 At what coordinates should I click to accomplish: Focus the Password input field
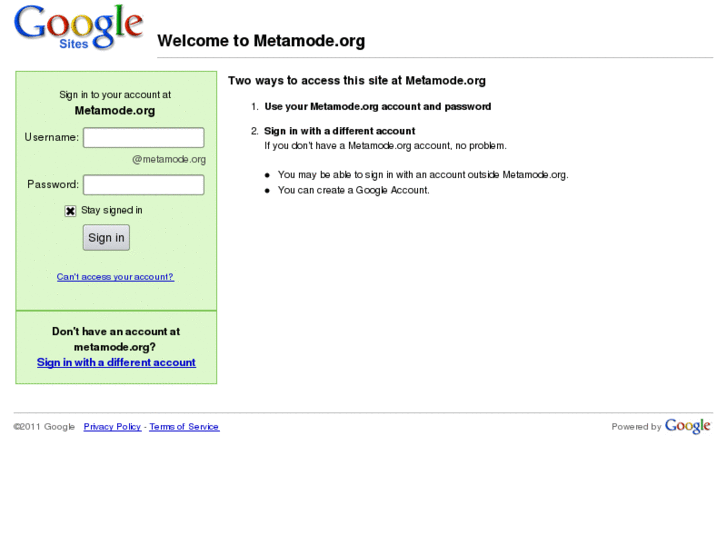pos(143,185)
